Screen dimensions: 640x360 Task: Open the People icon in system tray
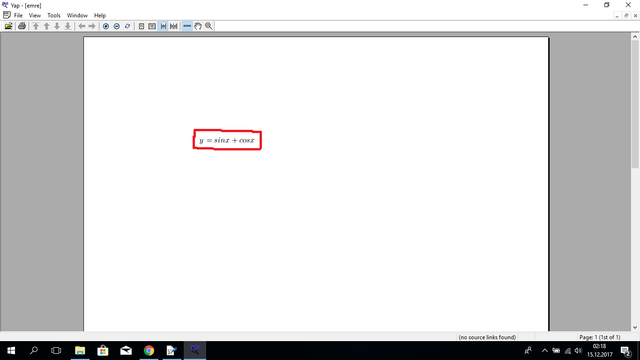click(x=528, y=351)
